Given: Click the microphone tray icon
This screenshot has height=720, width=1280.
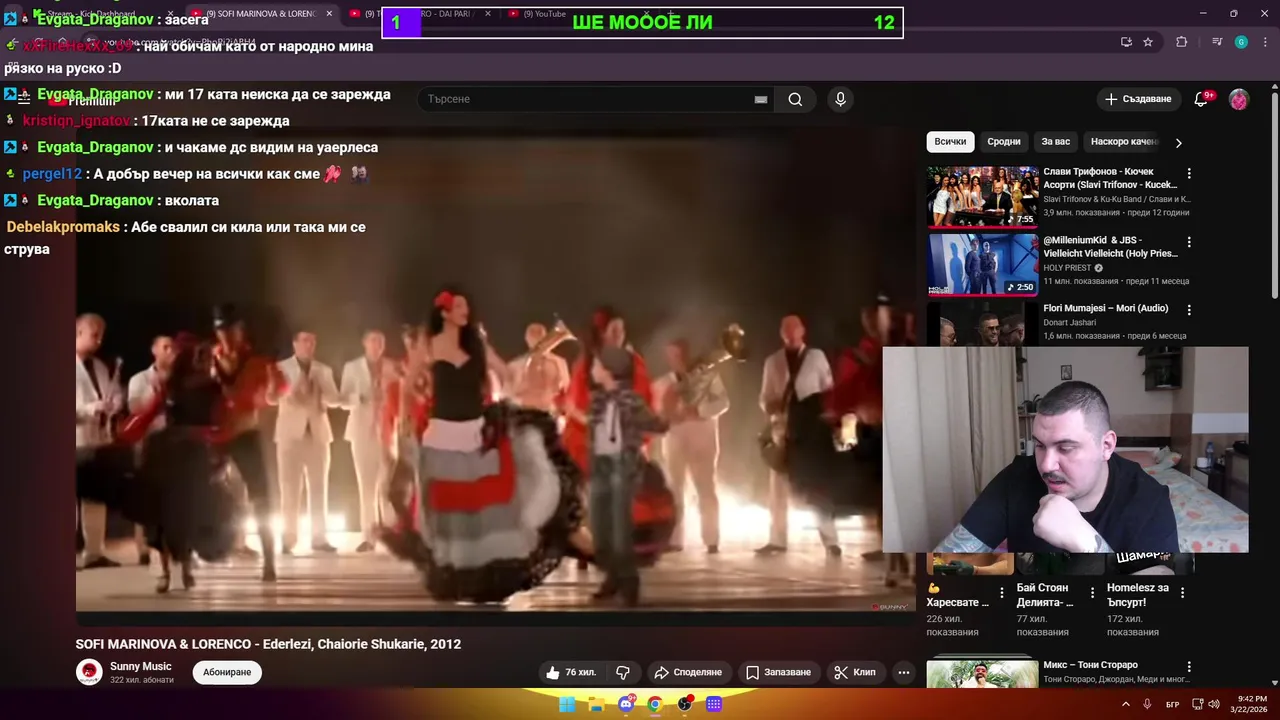Looking at the screenshot, I should coord(1149,704).
